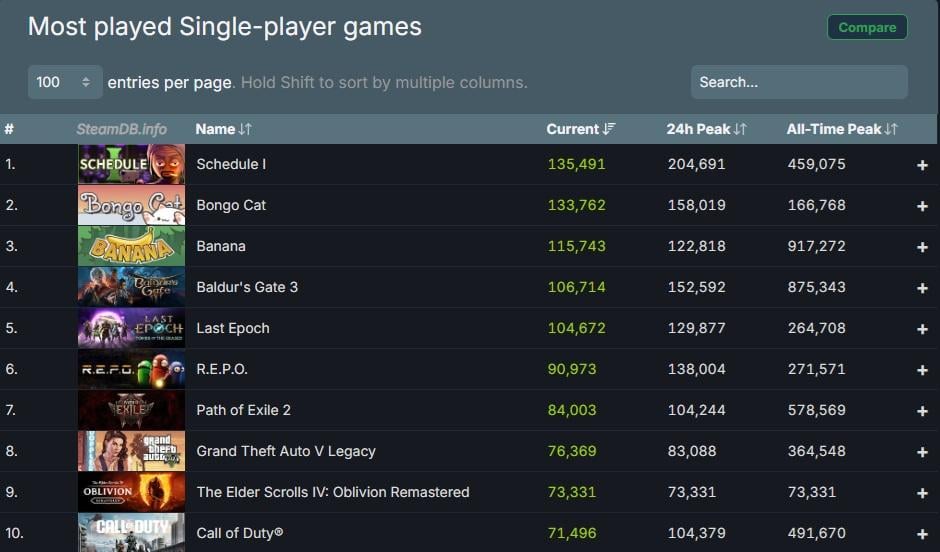The image size is (940, 552).
Task: Open the Bongo Cat game link
Action: point(231,205)
